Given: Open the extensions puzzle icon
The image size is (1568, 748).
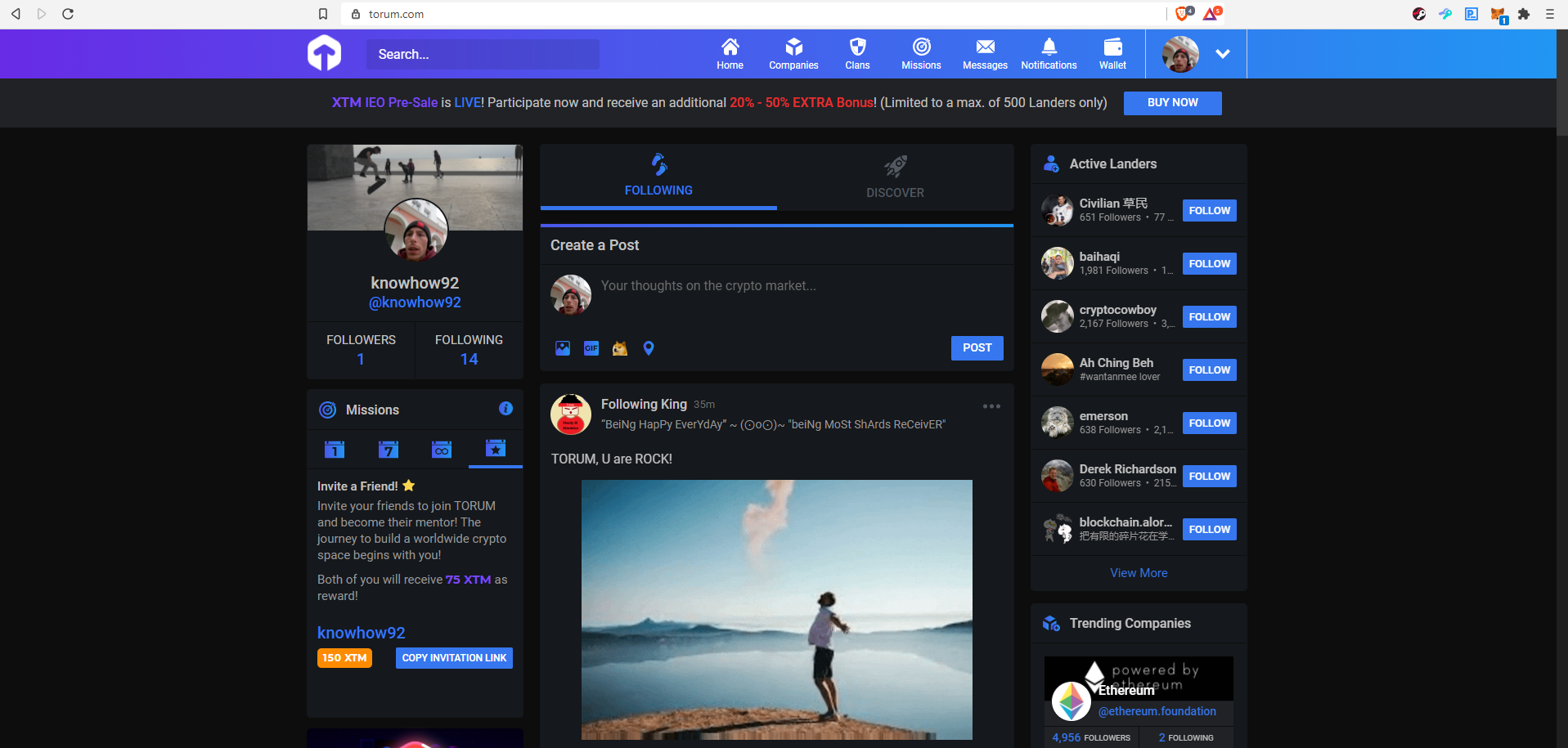Looking at the screenshot, I should click(x=1523, y=14).
